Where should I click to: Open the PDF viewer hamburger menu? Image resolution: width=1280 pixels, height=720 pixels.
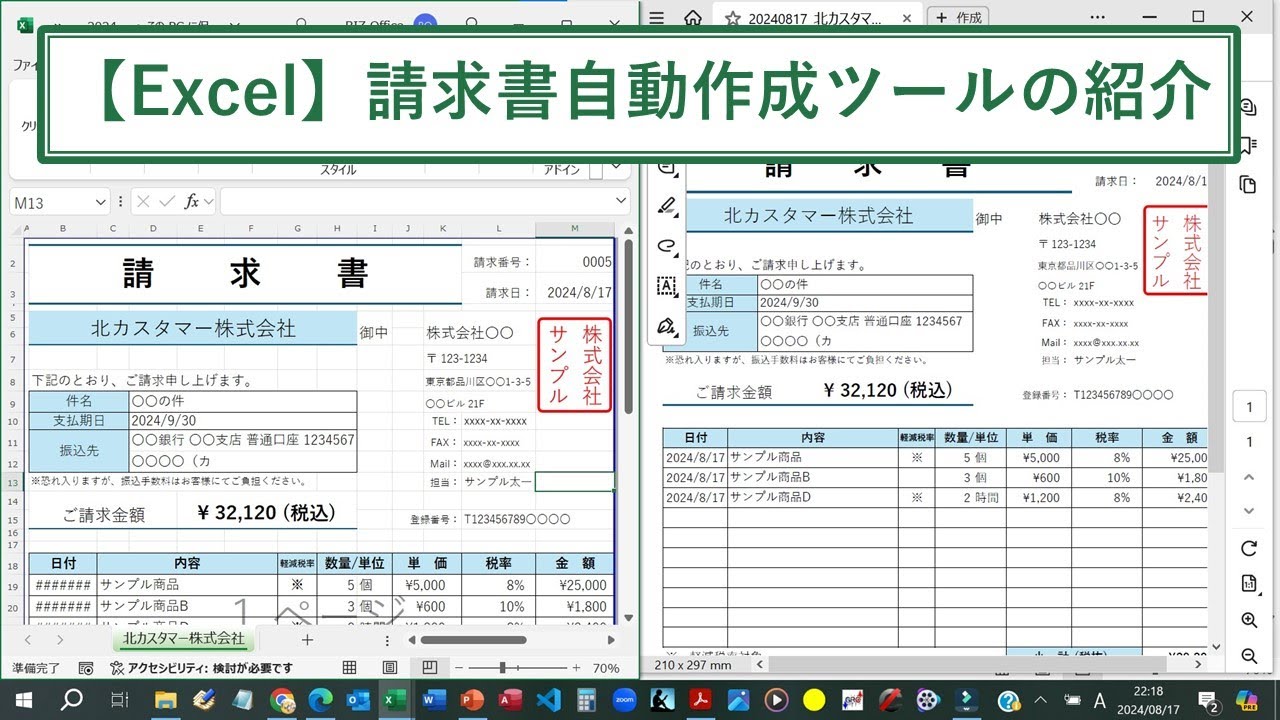pos(656,17)
